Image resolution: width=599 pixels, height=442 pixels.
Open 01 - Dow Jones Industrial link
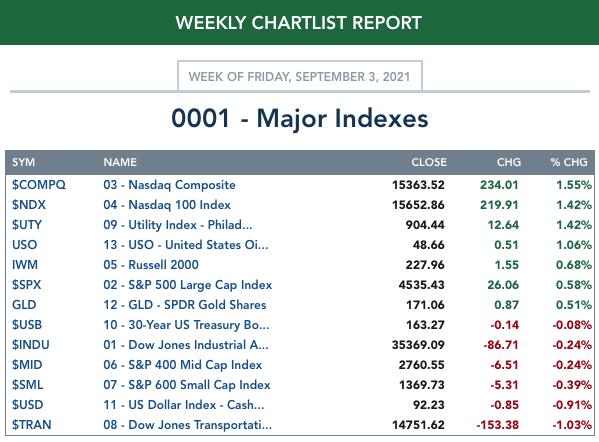[186, 345]
